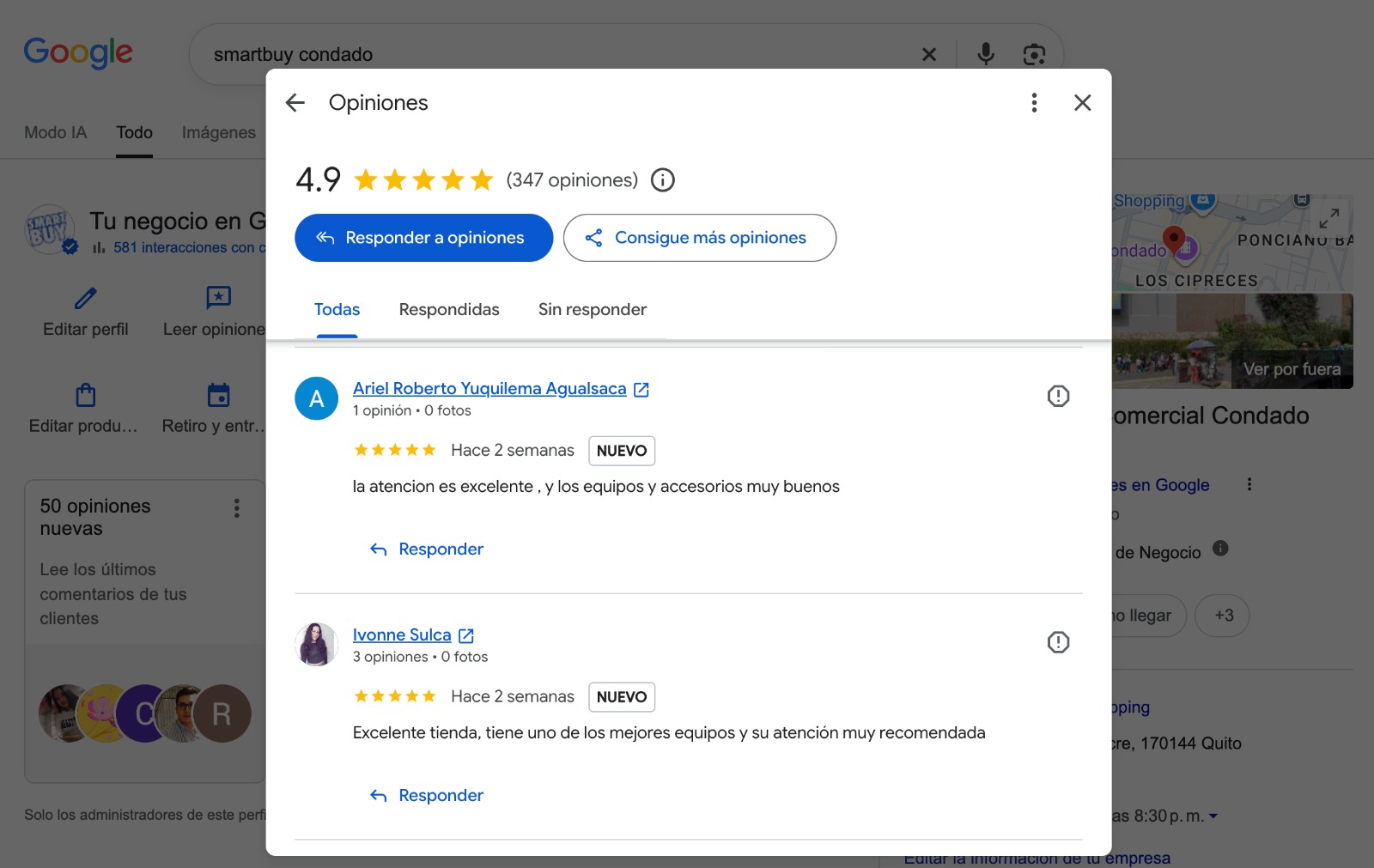Viewport: 1374px width, 868px height.
Task: Click the R avatar in the new reviews card
Action: (222, 713)
